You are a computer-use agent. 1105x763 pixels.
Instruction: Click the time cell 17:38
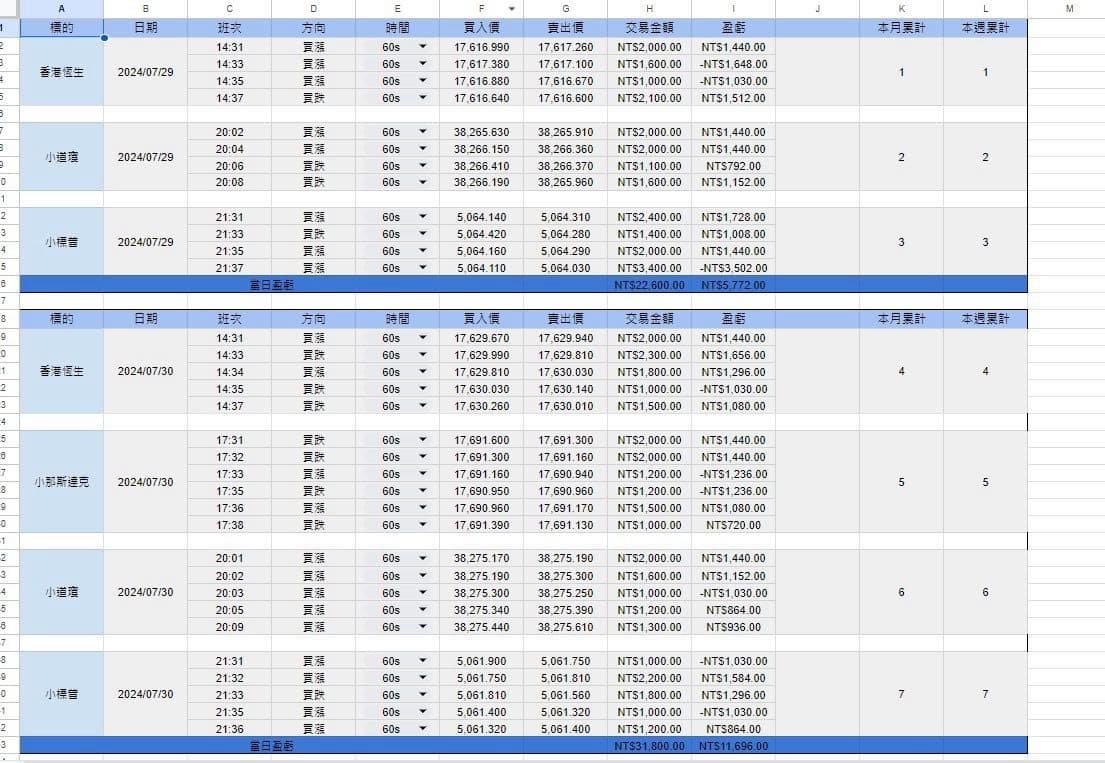pos(230,525)
